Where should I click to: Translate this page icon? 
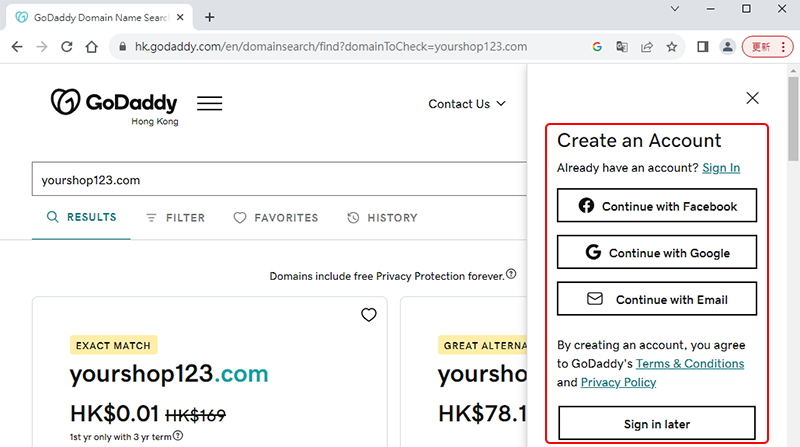point(622,47)
